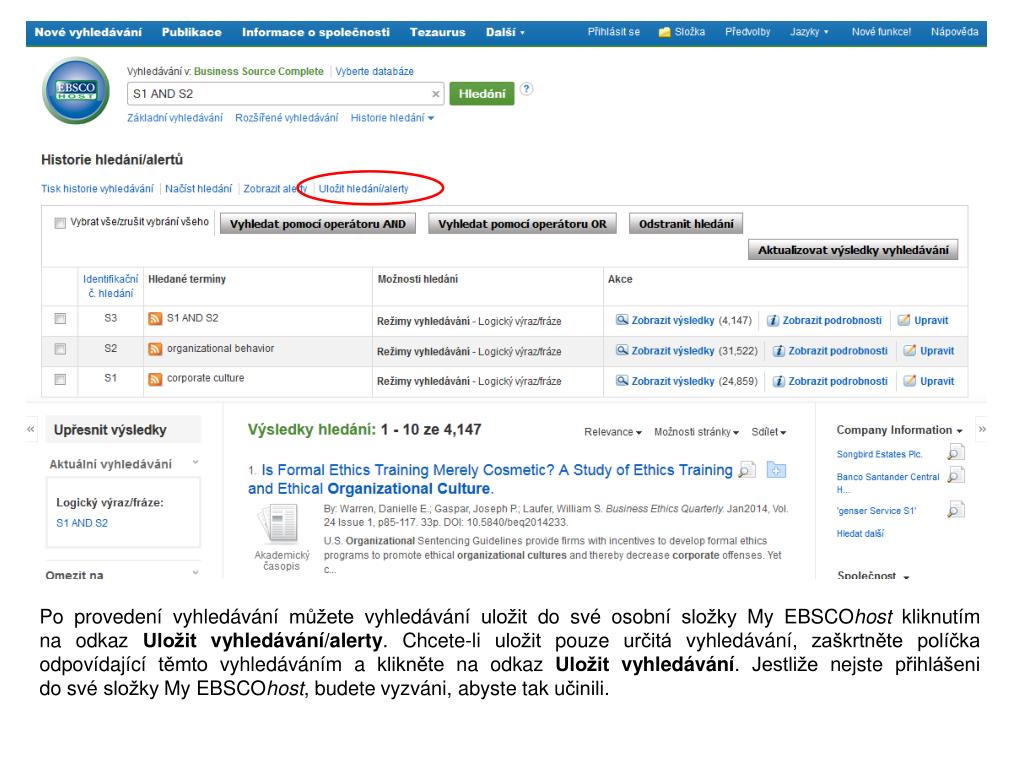
Task: Click details info icon in S3 row
Action: [773, 320]
